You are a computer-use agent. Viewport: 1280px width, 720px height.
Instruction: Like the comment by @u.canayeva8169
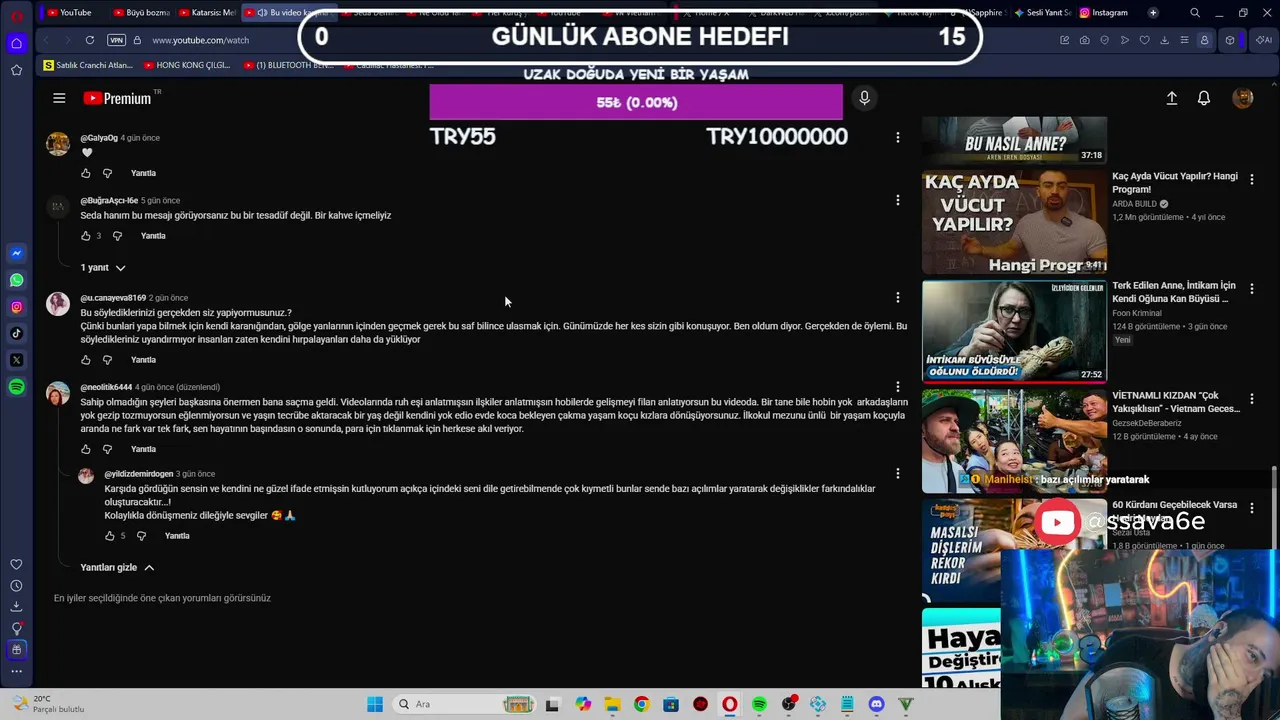pos(86,360)
